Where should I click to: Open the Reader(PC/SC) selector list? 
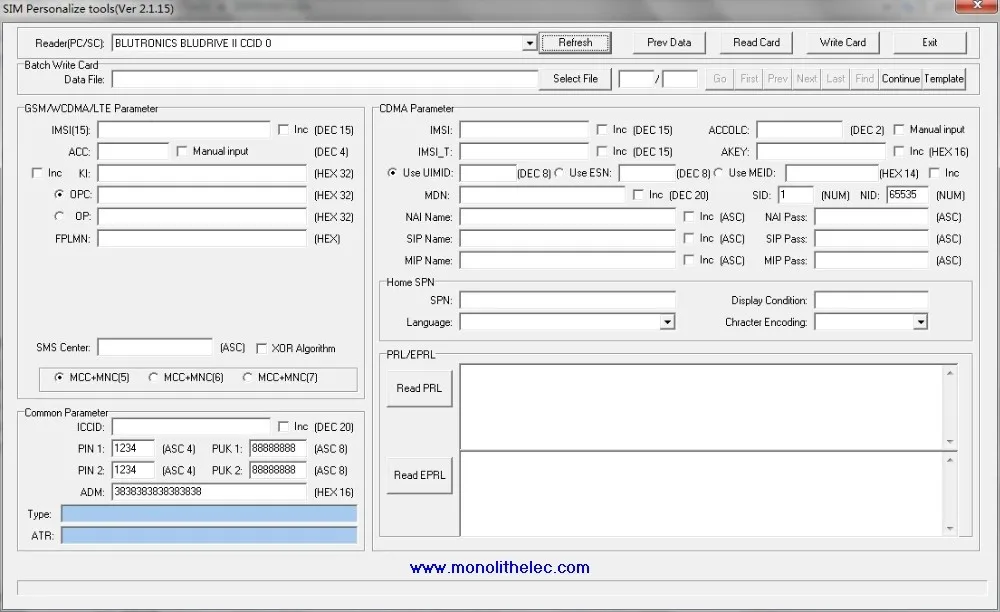530,43
